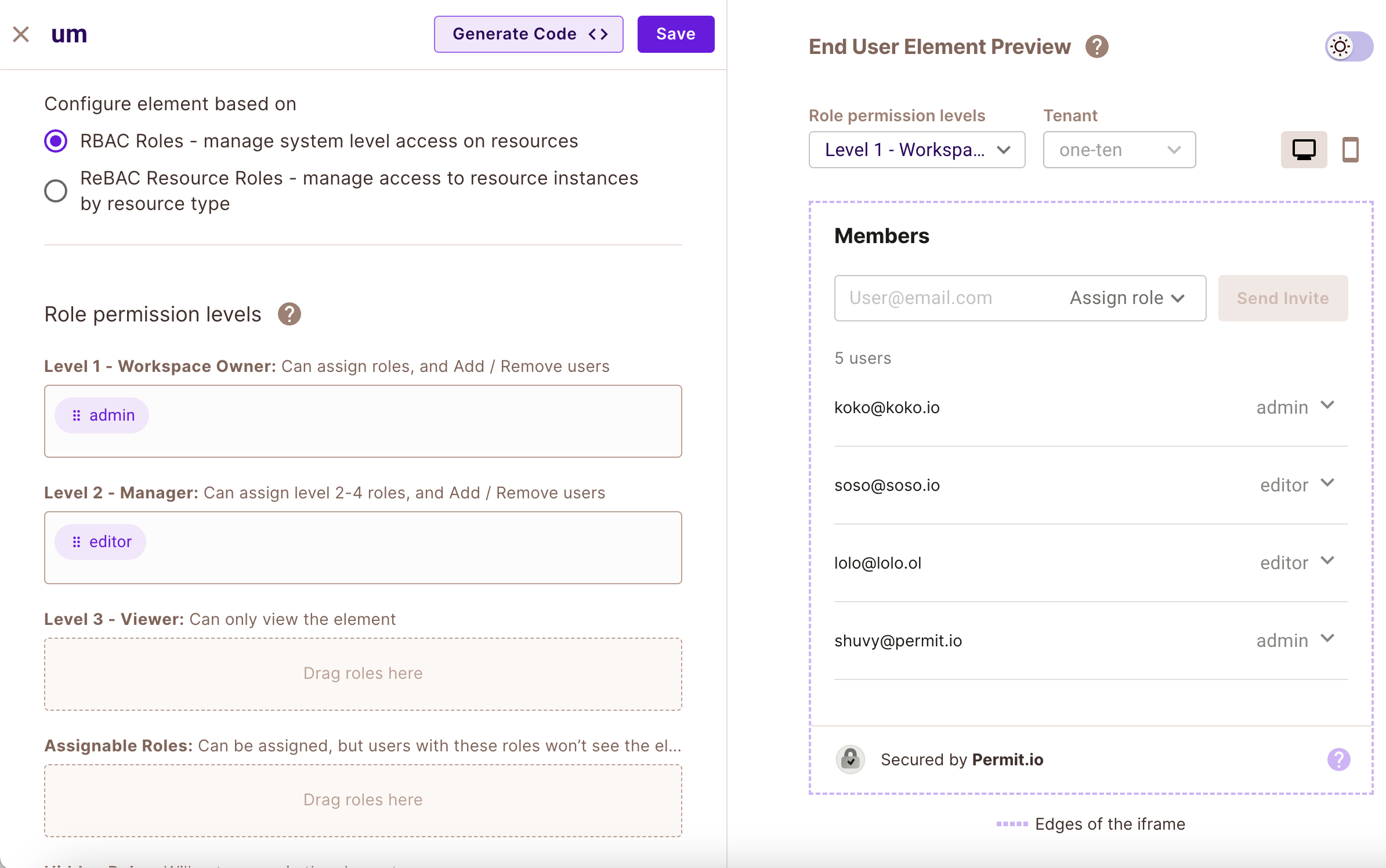Image resolution: width=1386 pixels, height=868 pixels.
Task: Toggle the light/dark theme switch
Action: (1349, 46)
